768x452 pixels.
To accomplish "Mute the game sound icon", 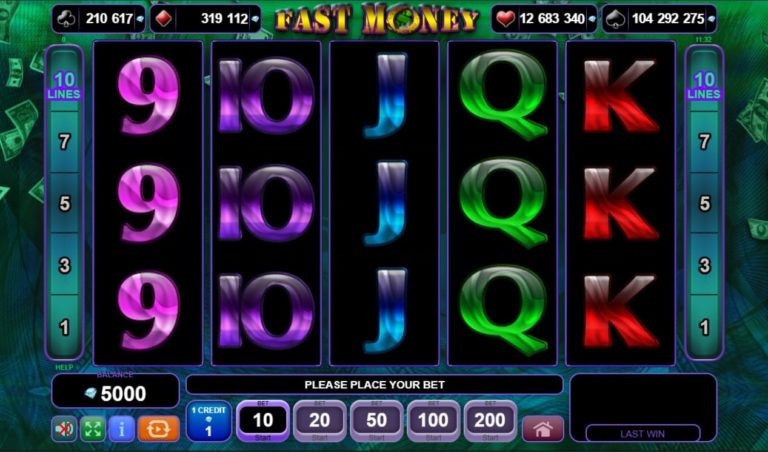I will coord(64,429).
